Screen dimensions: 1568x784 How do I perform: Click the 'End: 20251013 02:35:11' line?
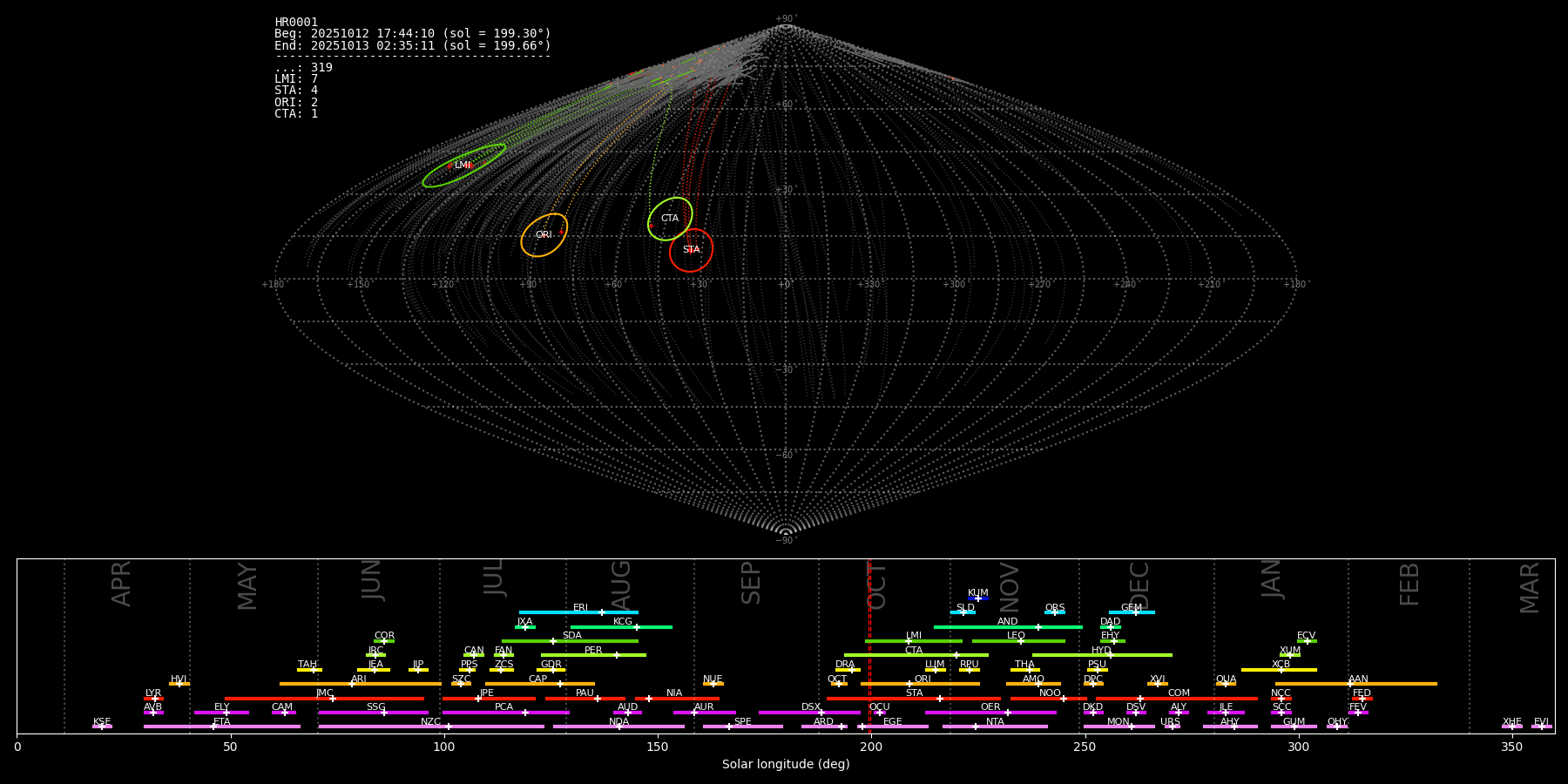click(x=413, y=45)
